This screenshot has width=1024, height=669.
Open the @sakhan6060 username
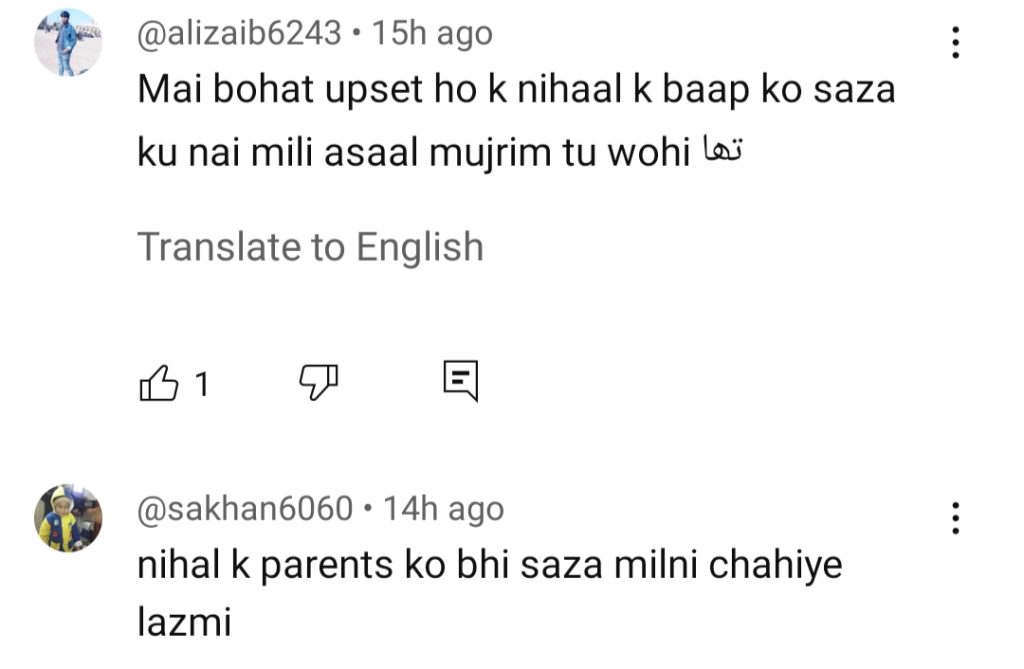(245, 508)
